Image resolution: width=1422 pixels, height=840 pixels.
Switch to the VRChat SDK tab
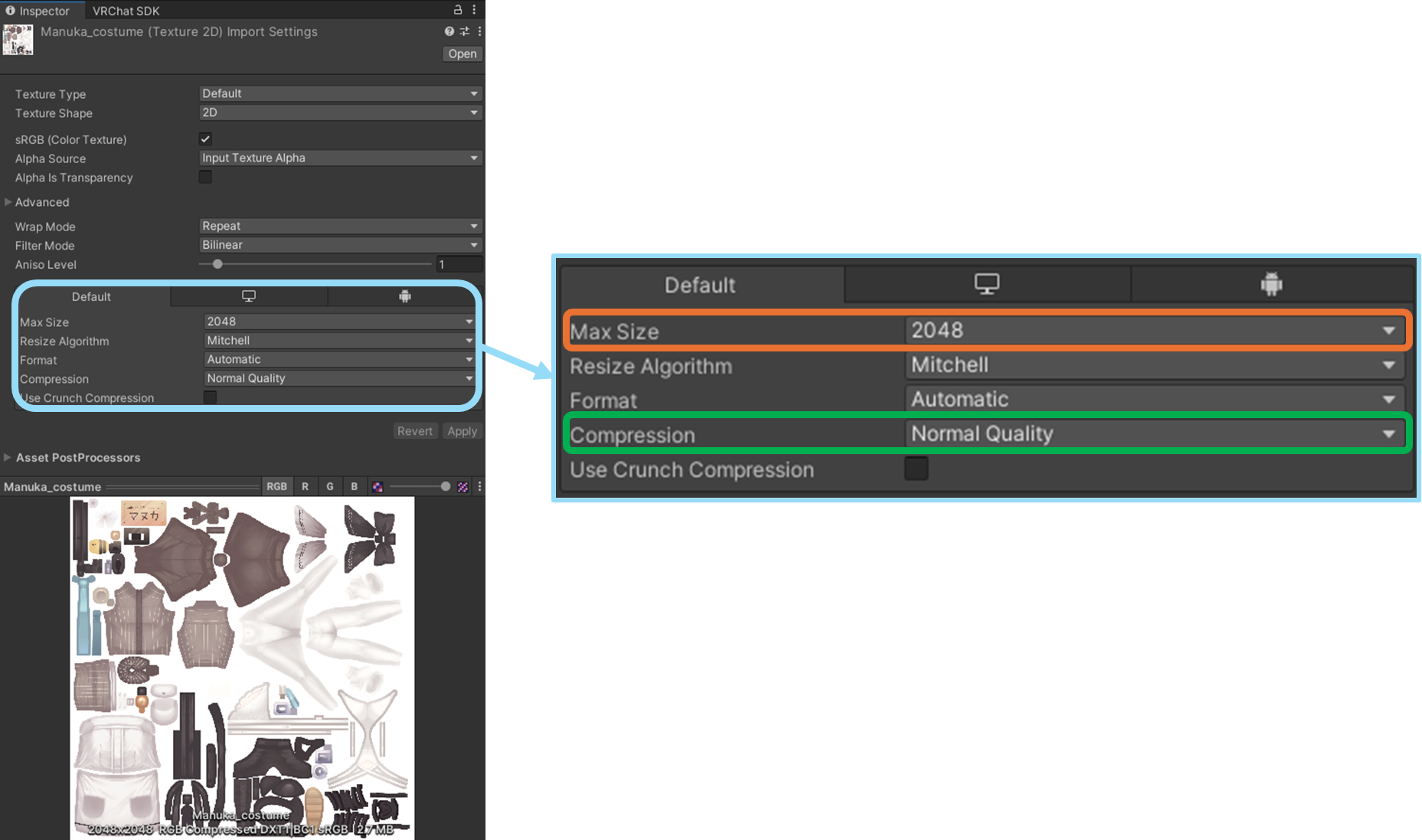pos(126,11)
